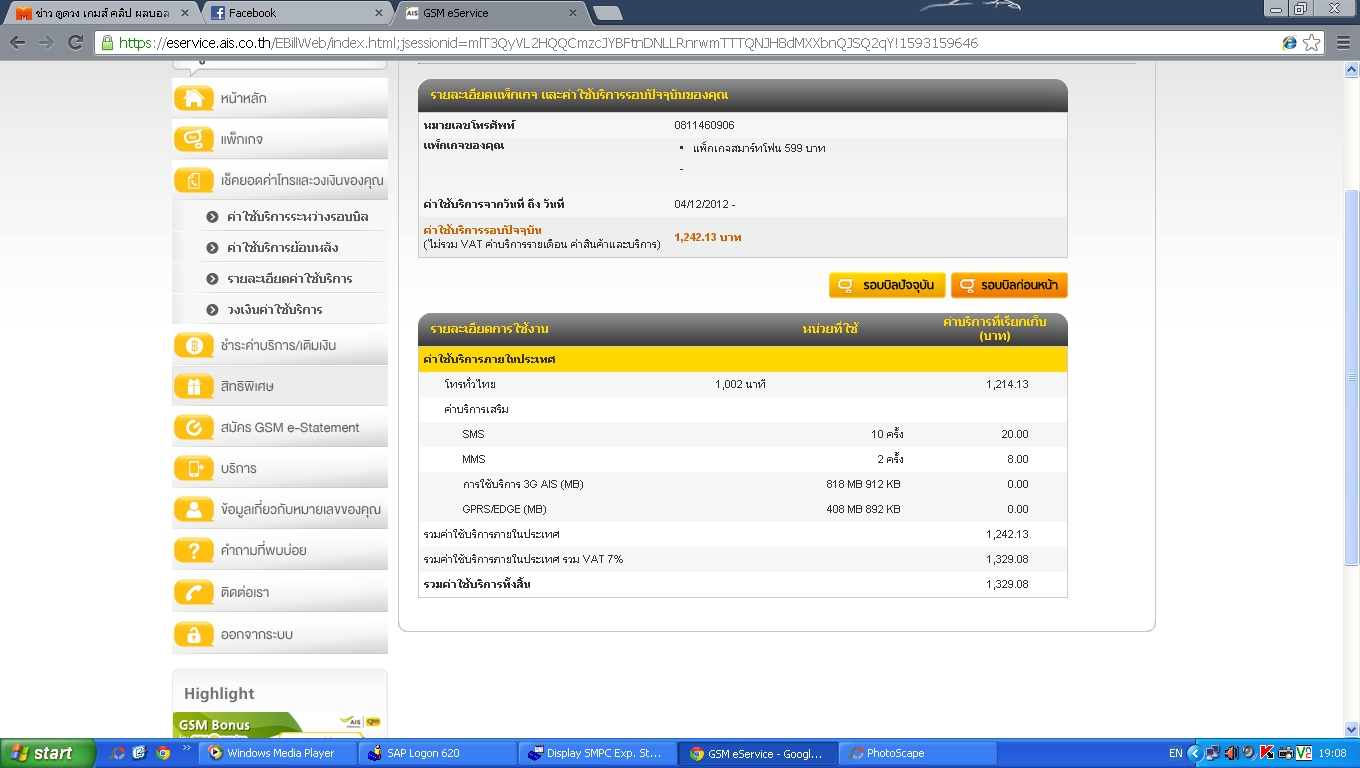1360x768 pixels.
Task: Click the Chrome icon in Quick Launch
Action: 163,753
